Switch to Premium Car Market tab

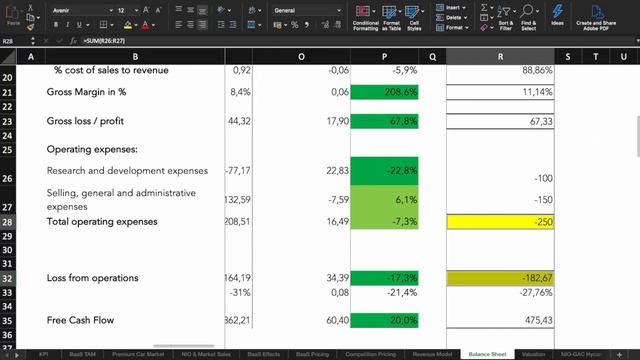[138, 354]
